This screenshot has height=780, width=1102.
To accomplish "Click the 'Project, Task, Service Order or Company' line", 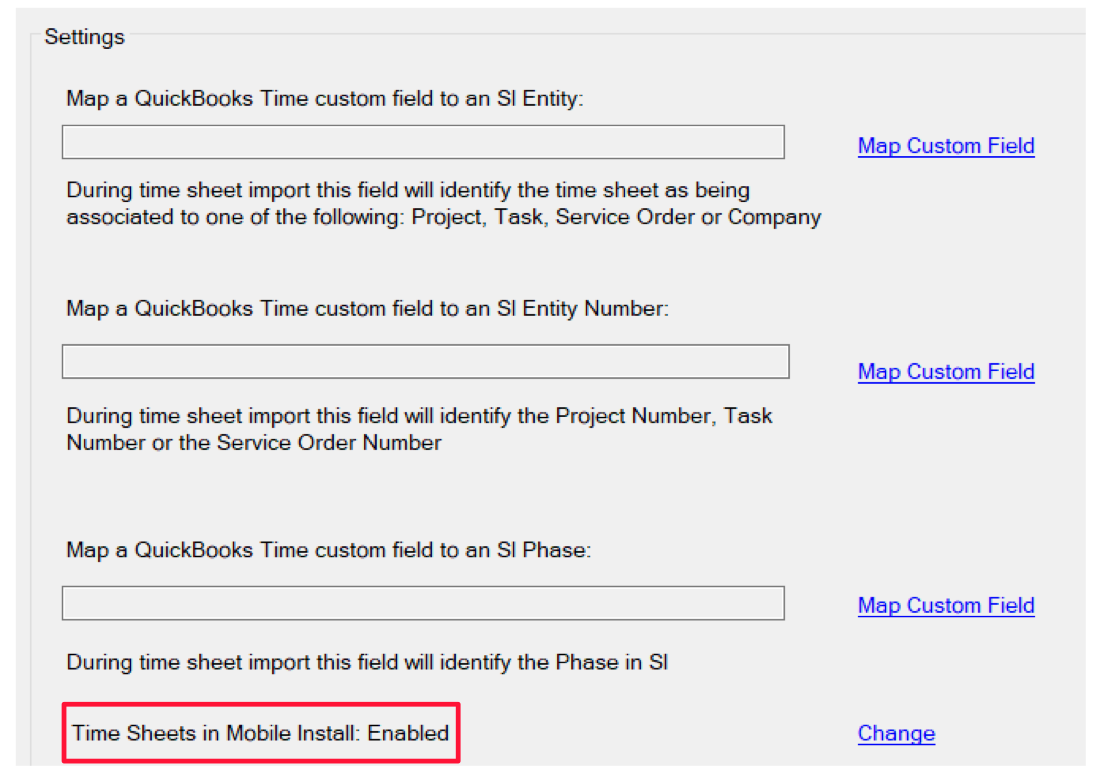I will [616, 217].
